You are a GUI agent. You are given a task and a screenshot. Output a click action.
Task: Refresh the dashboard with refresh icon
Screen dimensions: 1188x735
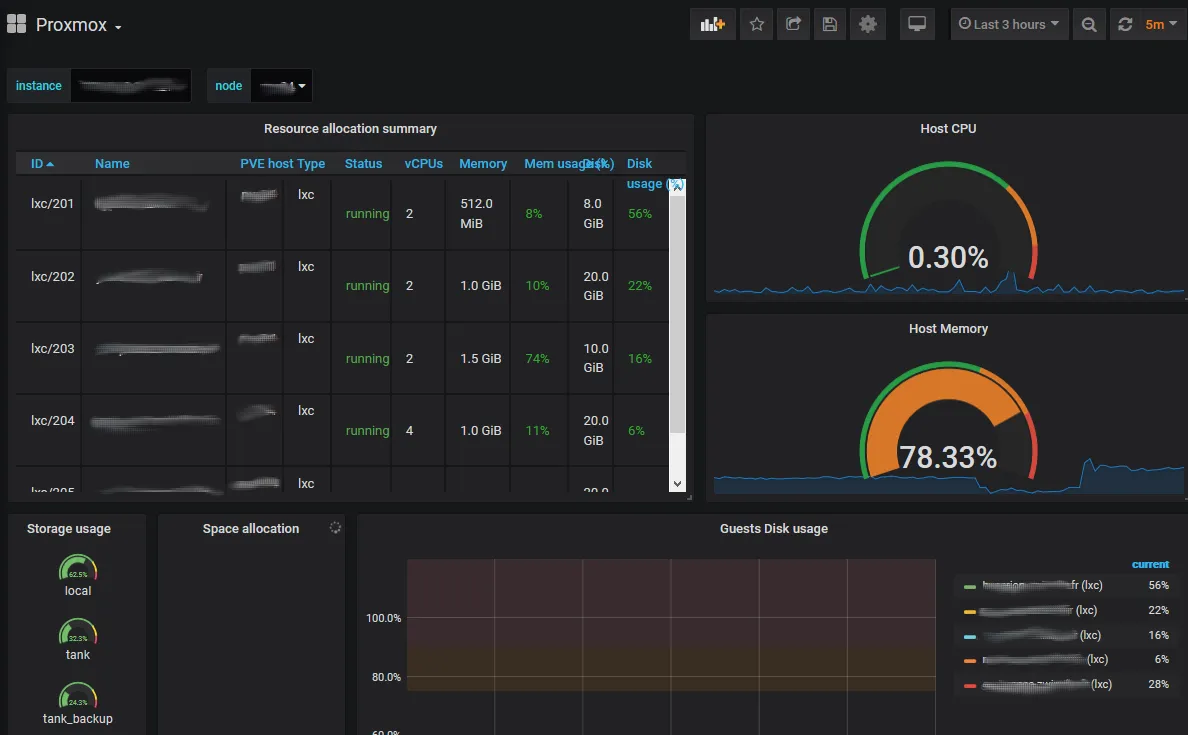[1128, 24]
